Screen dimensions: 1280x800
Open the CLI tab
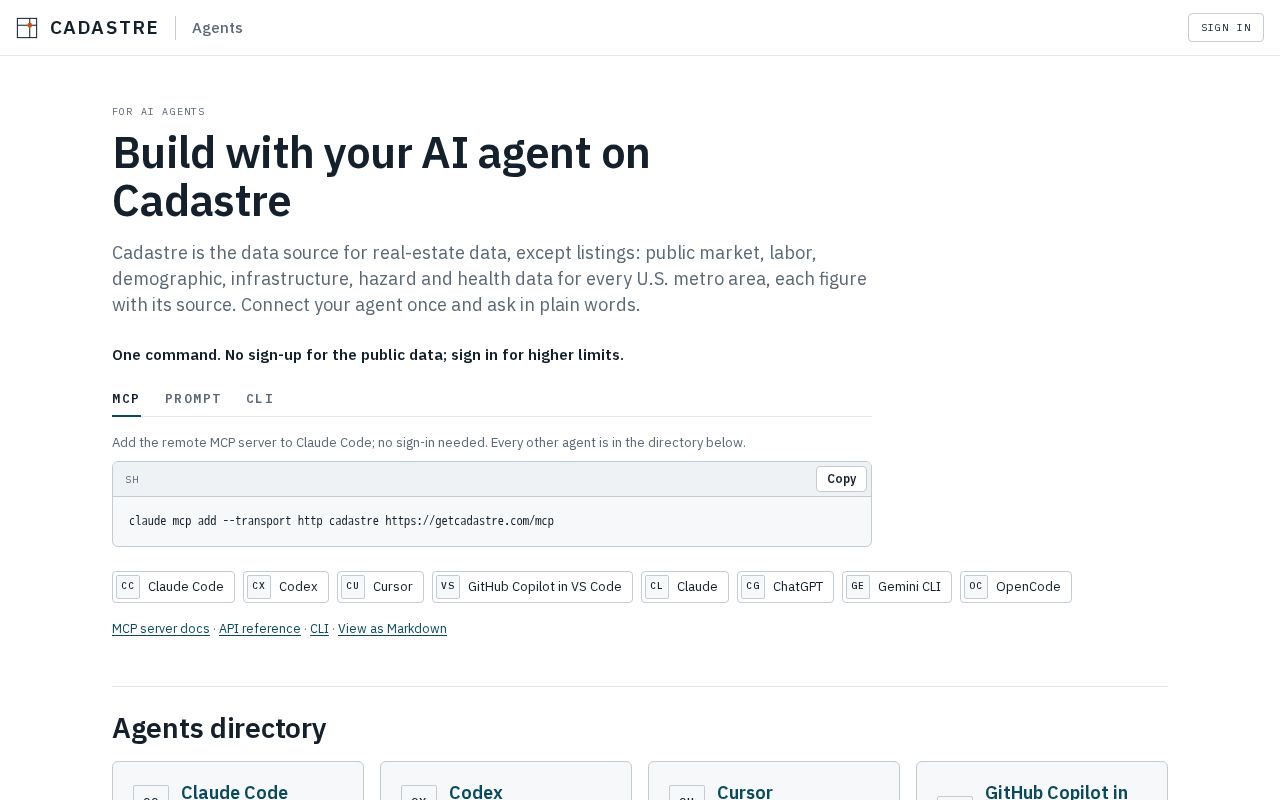point(260,398)
